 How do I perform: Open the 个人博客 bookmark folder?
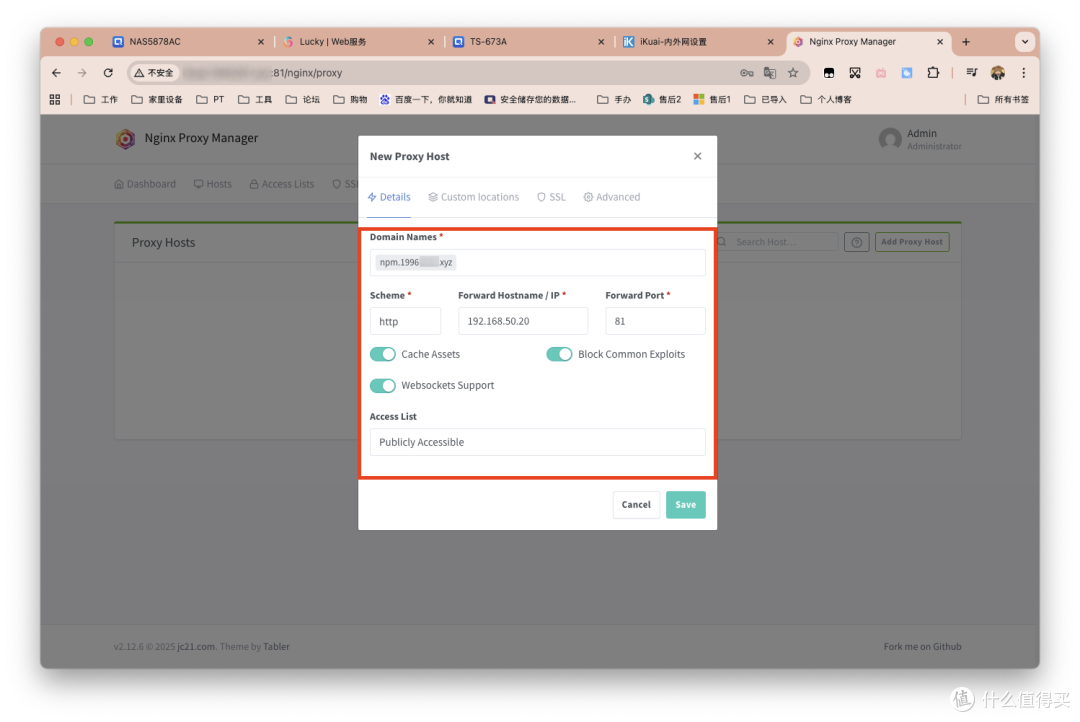click(826, 100)
